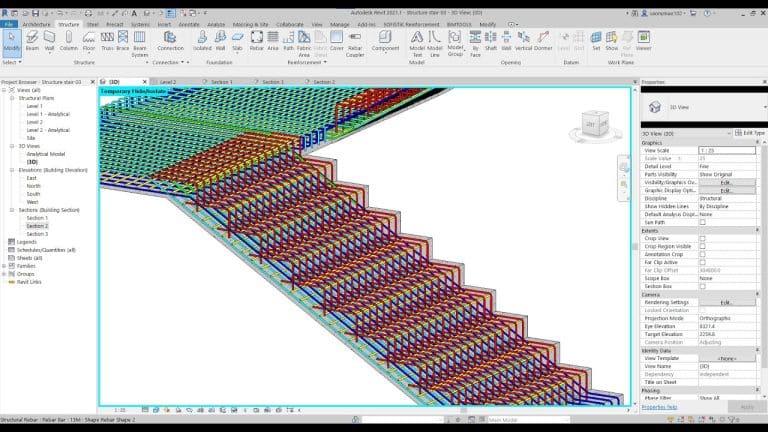
Task: Collapse Sections (Building Section) node
Action: click(x=12, y=210)
